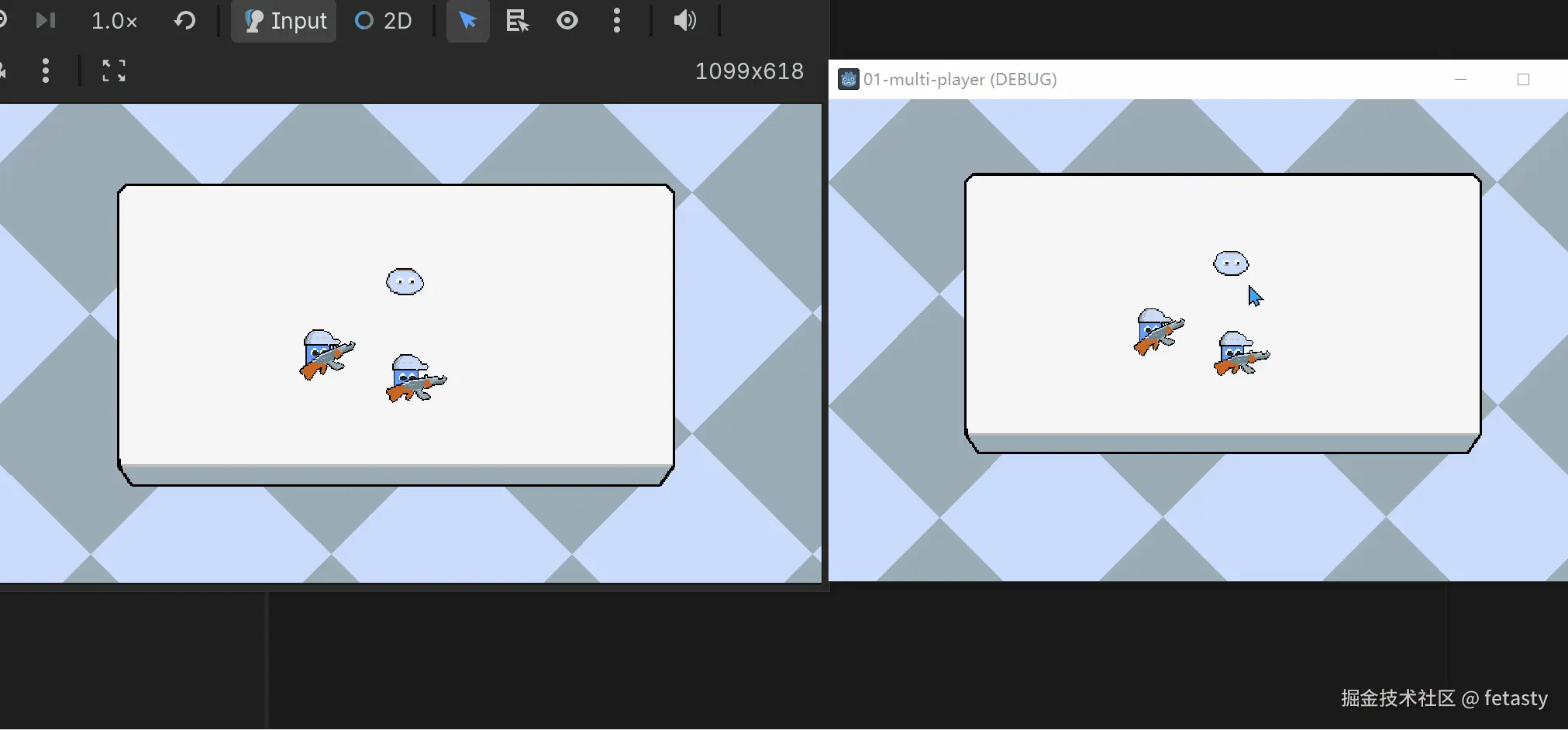Click the slime in the 01-multi-player window
The image size is (1568, 730).
[x=1231, y=263]
